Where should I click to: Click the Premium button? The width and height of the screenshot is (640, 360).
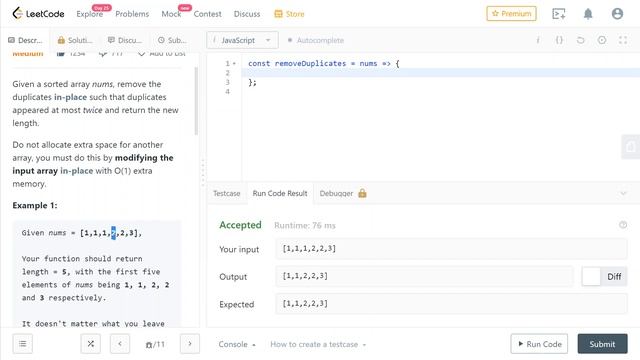click(x=511, y=13)
